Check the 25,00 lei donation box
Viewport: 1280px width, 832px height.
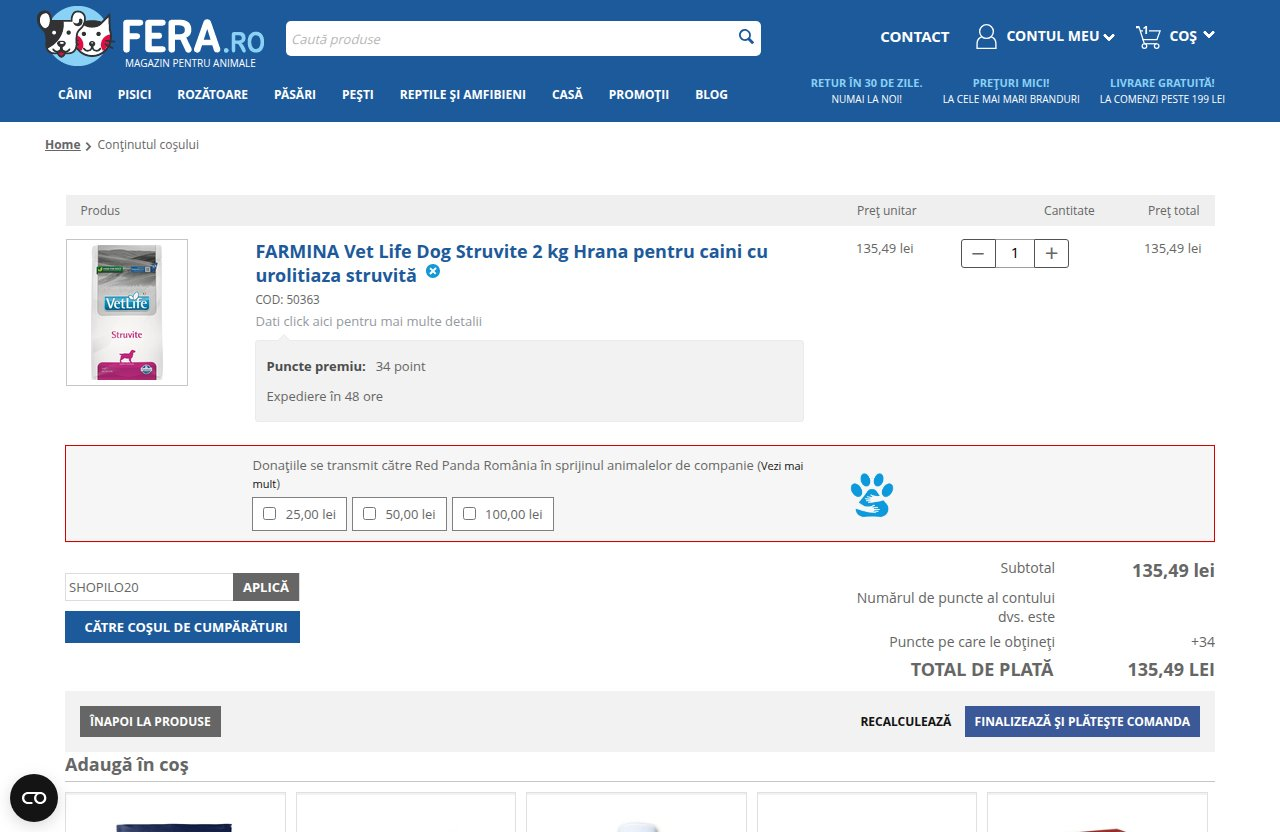pos(270,514)
